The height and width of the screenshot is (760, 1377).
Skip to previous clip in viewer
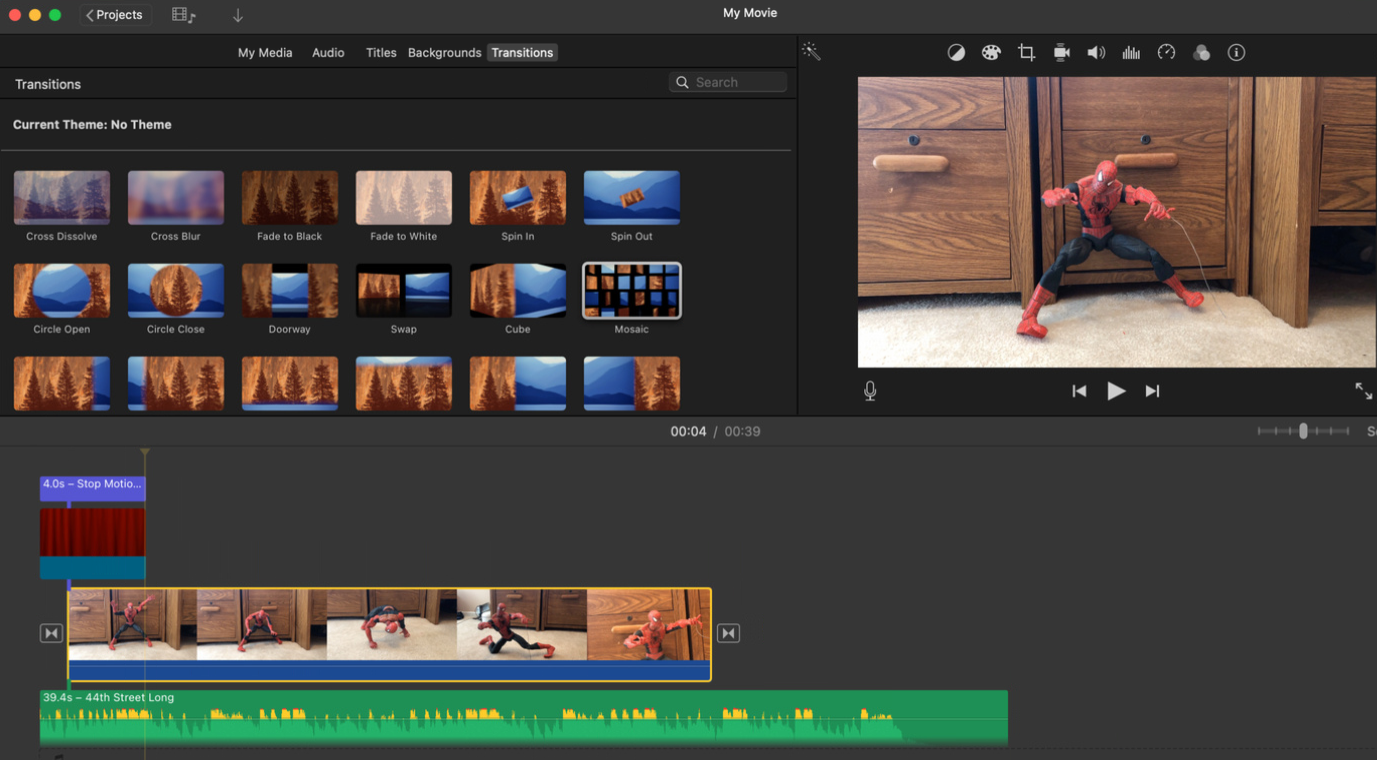tap(1079, 391)
